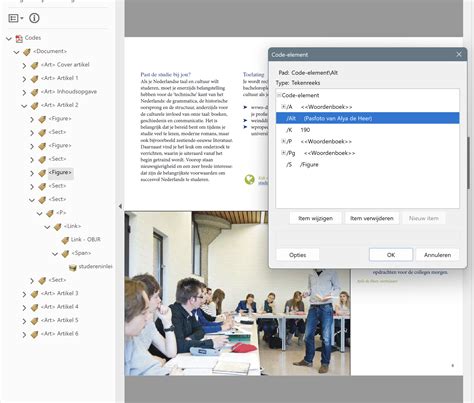Screen dimensions: 474x403
Task: Click the heading 'Past de studie bij jou?'
Action: coord(166,74)
